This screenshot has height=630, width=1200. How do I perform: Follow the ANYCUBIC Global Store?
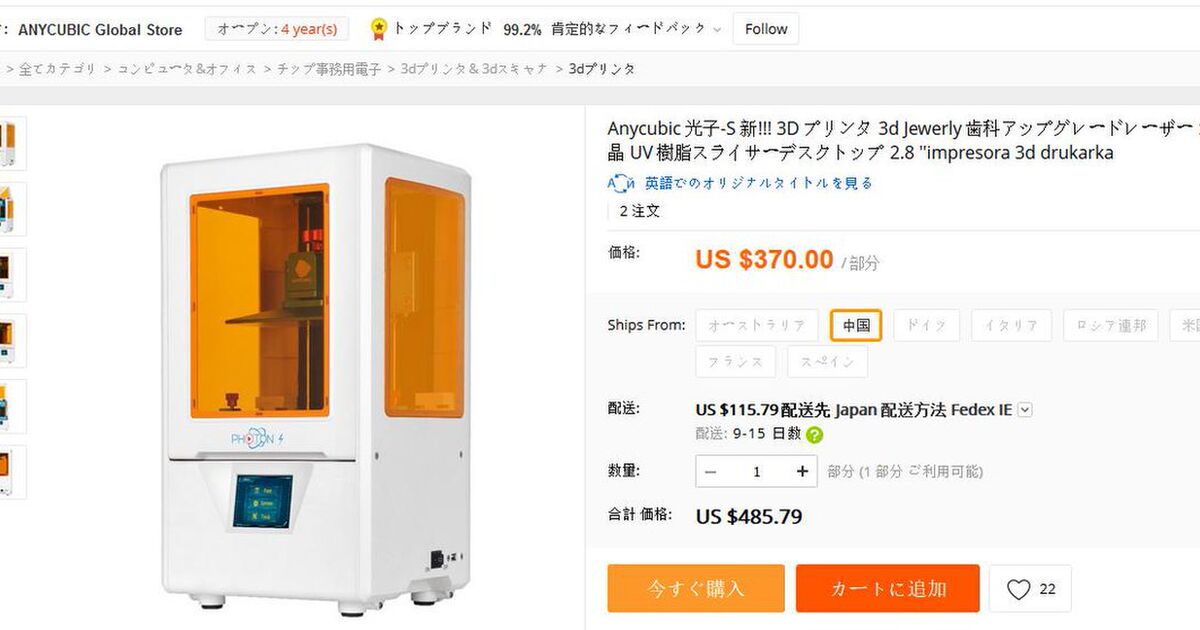pos(766,29)
